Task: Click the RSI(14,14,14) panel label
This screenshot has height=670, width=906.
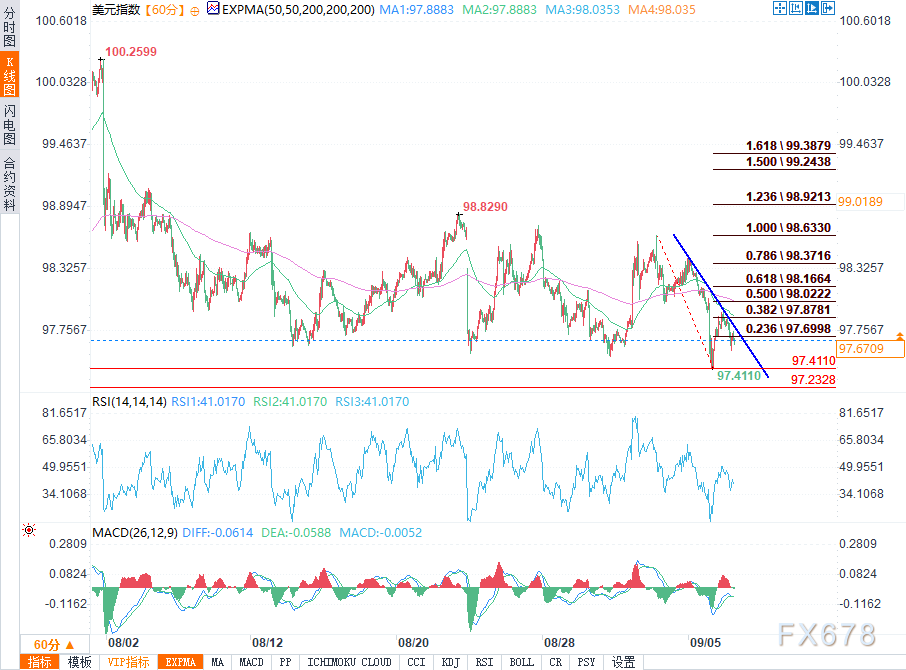Action: [x=128, y=402]
